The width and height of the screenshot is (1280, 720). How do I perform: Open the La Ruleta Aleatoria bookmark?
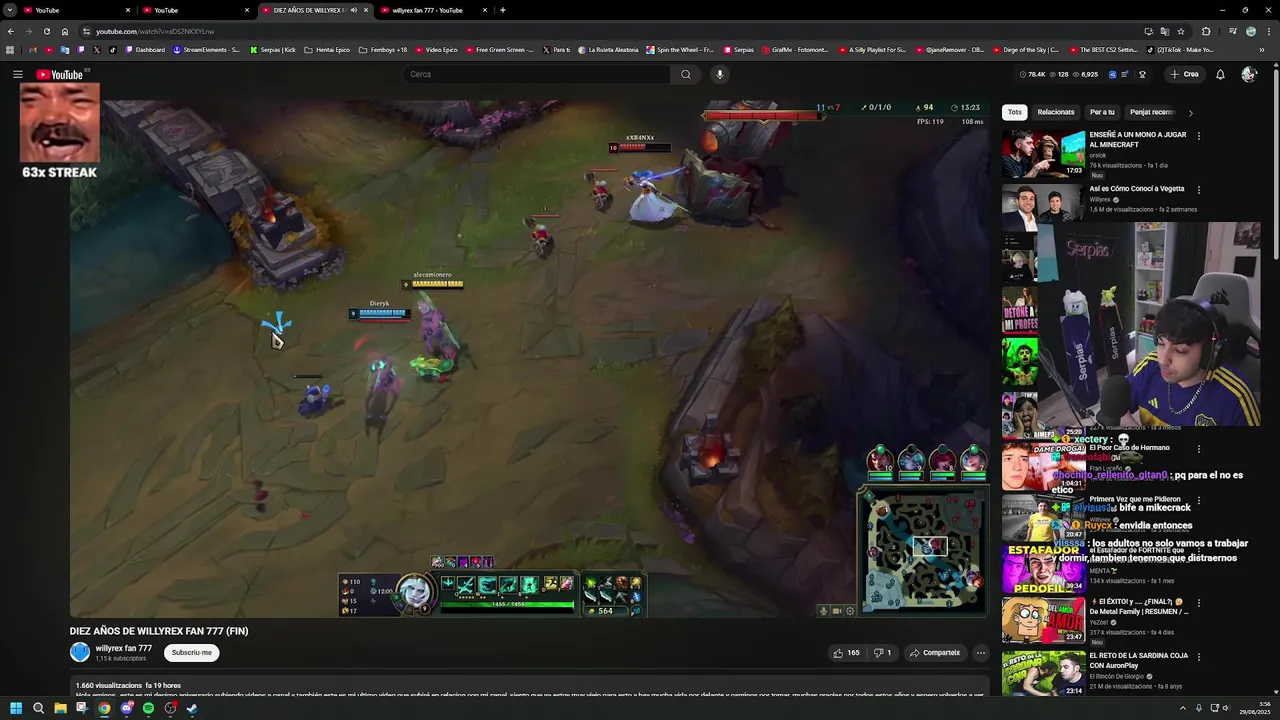pyautogui.click(x=608, y=49)
